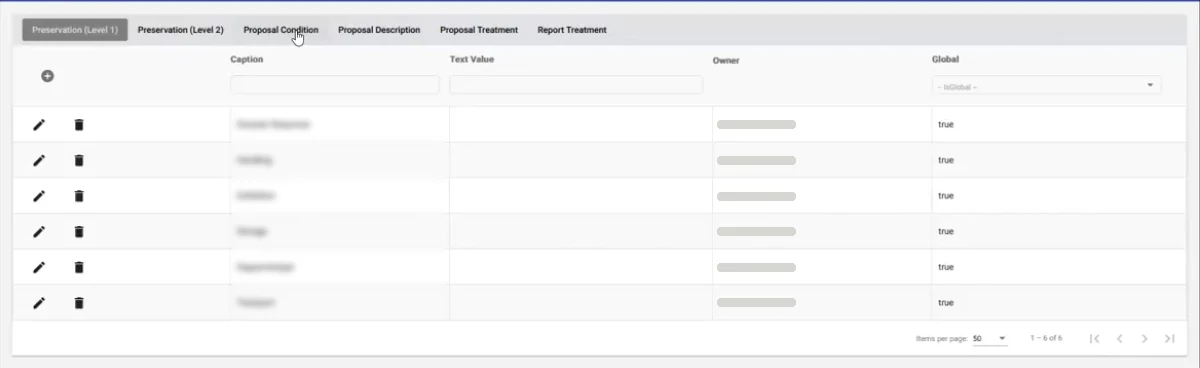The width and height of the screenshot is (1200, 368).
Task: Delete the fourth table row via trash icon
Action: pyautogui.click(x=79, y=231)
